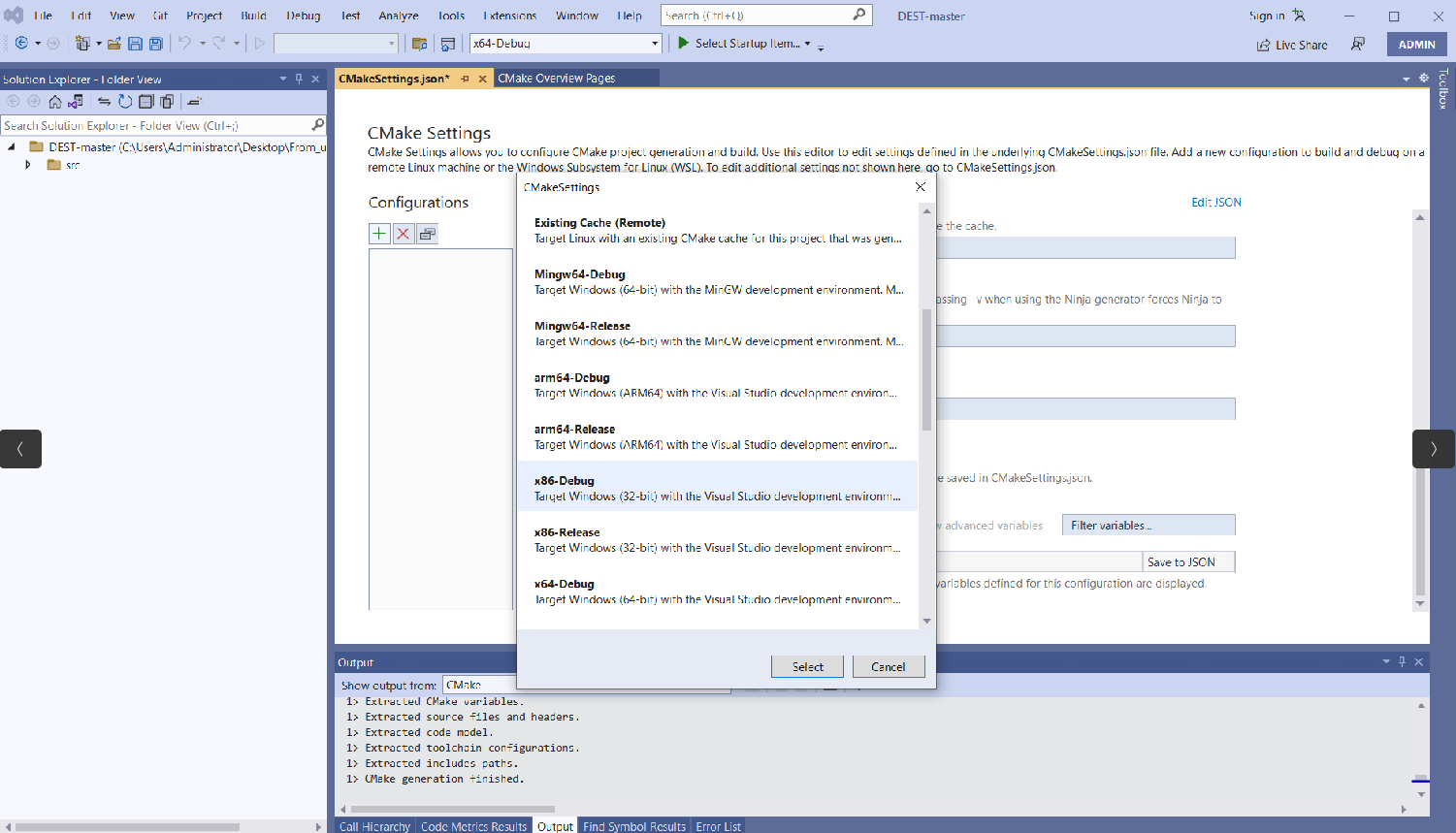Click the top Search (Ctrl+Q) box

click(x=766, y=16)
